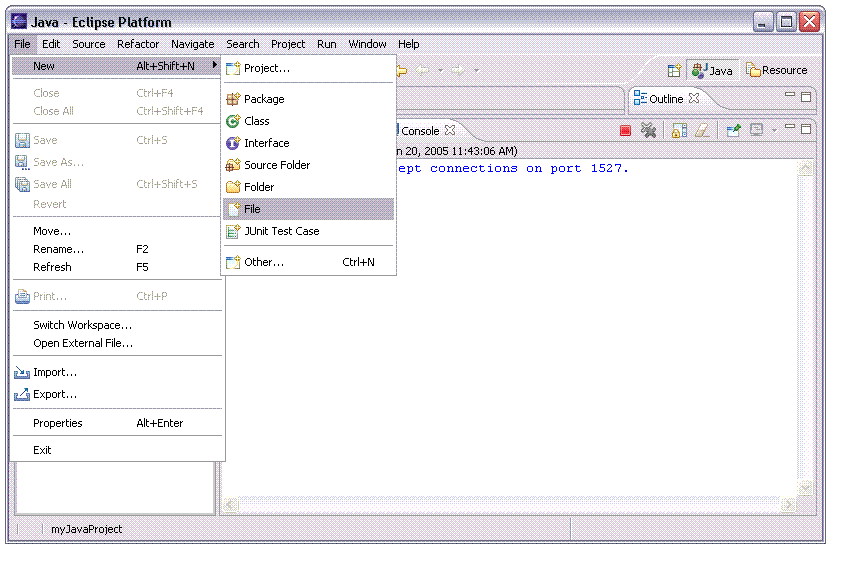841x574 pixels.
Task: Click the red Terminate button in Console
Action: tap(625, 131)
